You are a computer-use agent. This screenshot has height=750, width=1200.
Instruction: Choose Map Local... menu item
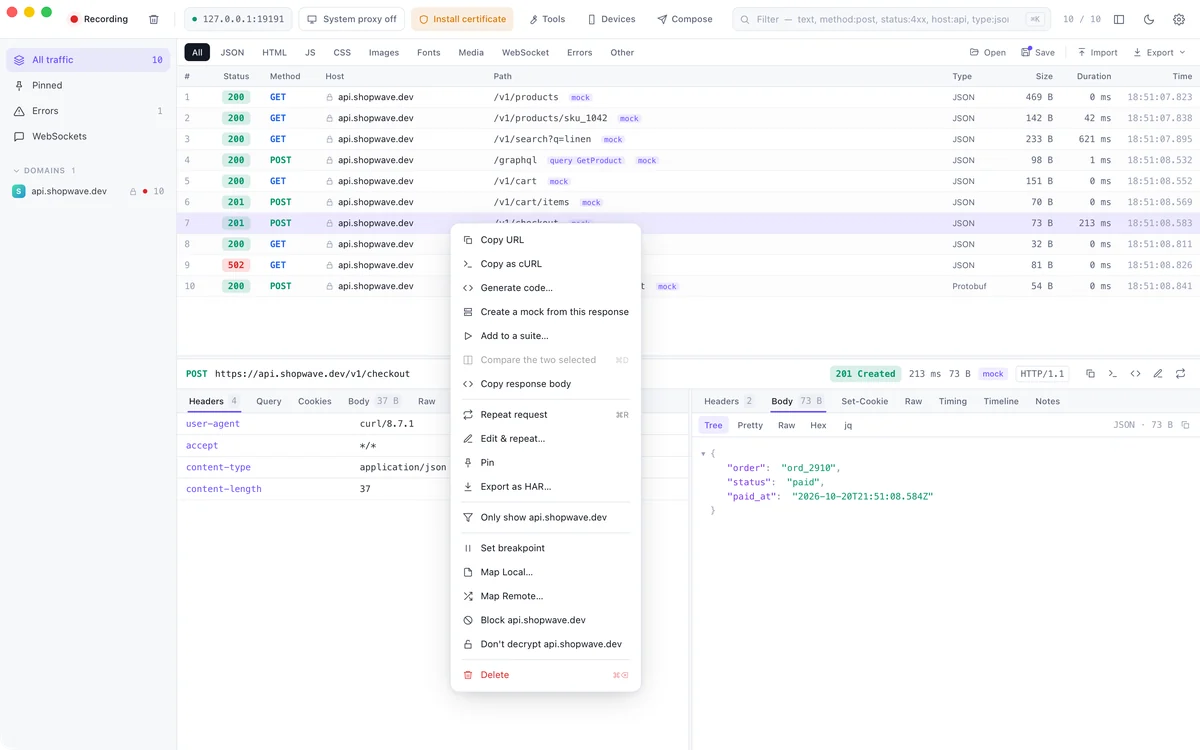pos(546,572)
